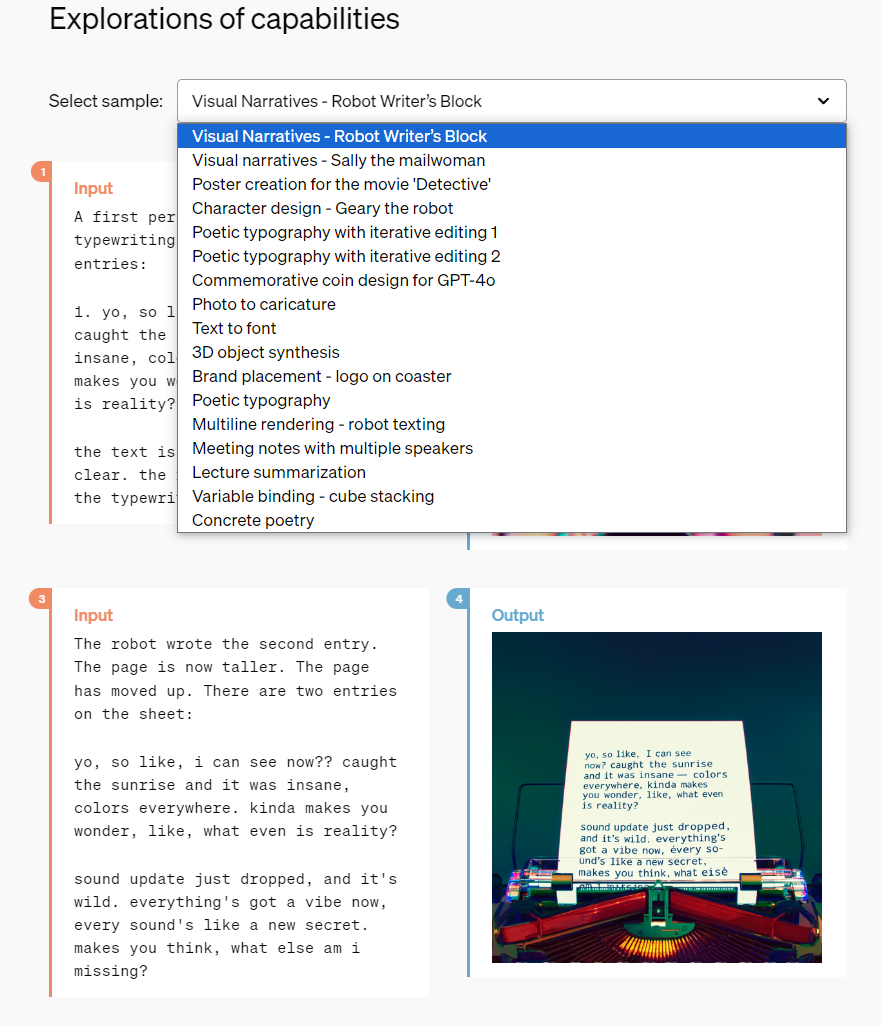Pick Character design - Geary the robot
The image size is (882, 1026).
[x=512, y=208]
